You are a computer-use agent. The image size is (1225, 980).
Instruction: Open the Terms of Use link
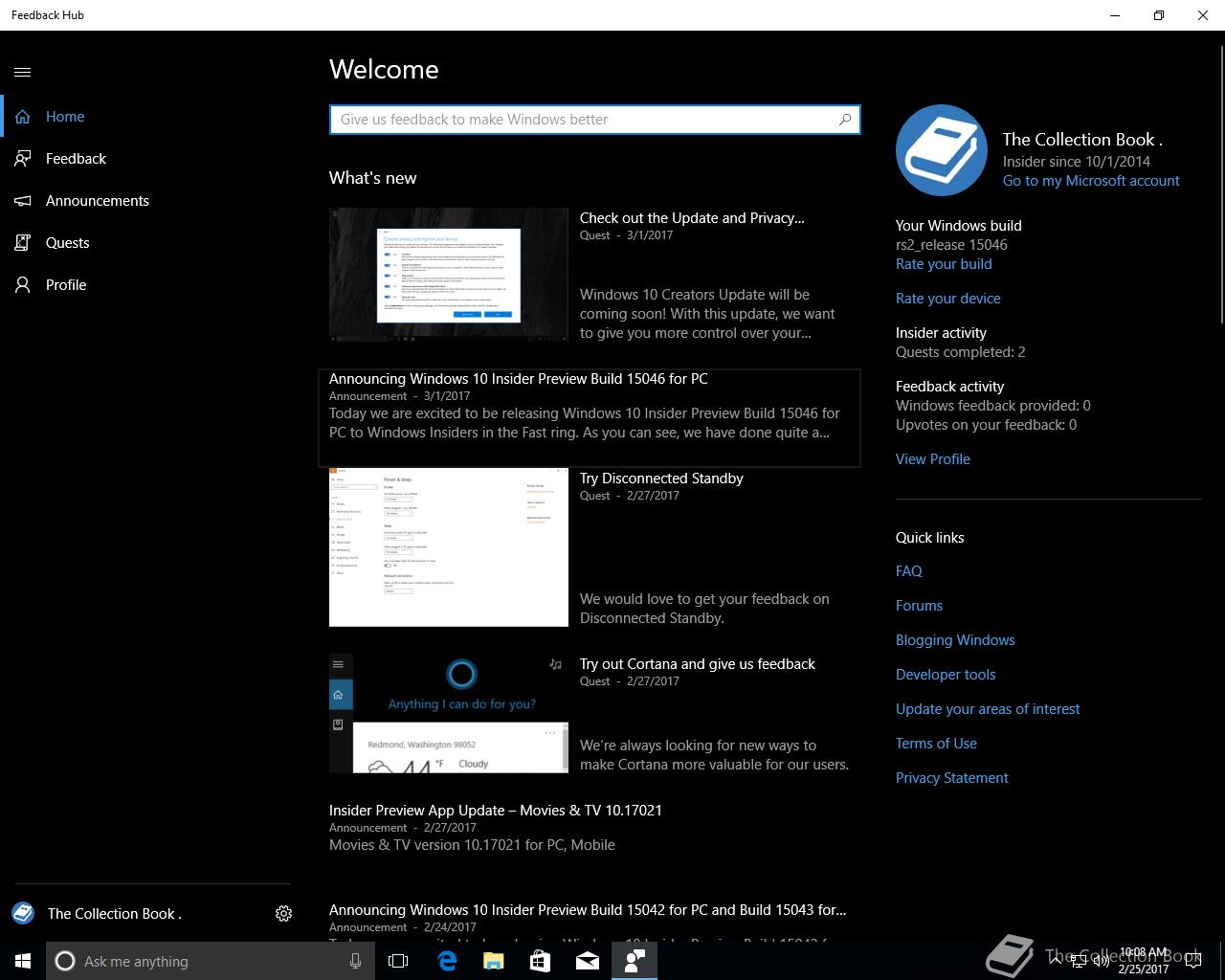(936, 744)
